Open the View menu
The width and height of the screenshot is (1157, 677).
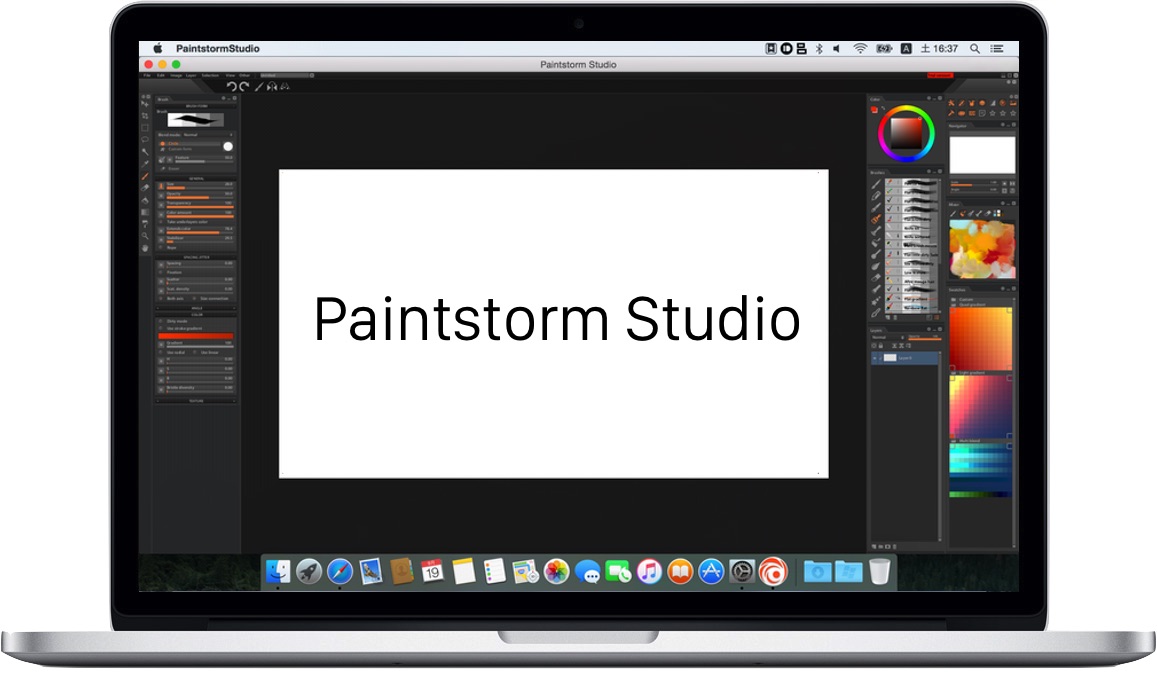(229, 75)
